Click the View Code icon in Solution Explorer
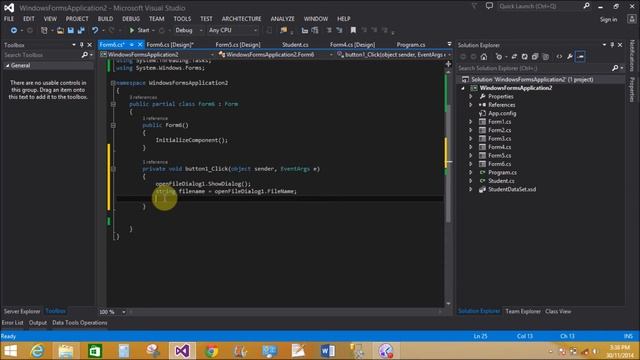Image resolution: width=640 pixels, height=360 pixels. (559, 57)
